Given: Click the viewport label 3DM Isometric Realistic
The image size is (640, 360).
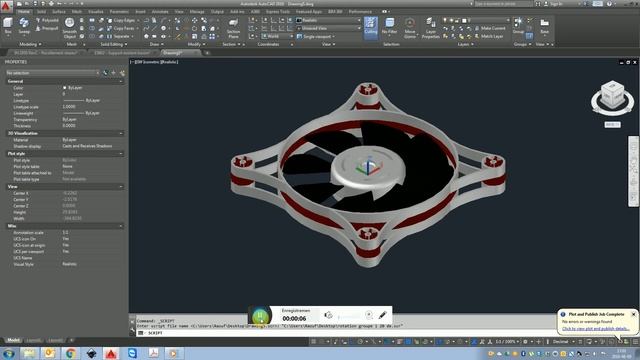Looking at the screenshot, I should 154,62.
